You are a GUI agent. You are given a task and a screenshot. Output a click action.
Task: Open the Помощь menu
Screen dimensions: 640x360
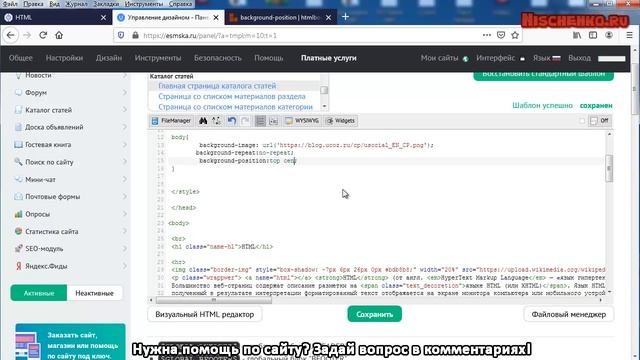[x=269, y=58]
